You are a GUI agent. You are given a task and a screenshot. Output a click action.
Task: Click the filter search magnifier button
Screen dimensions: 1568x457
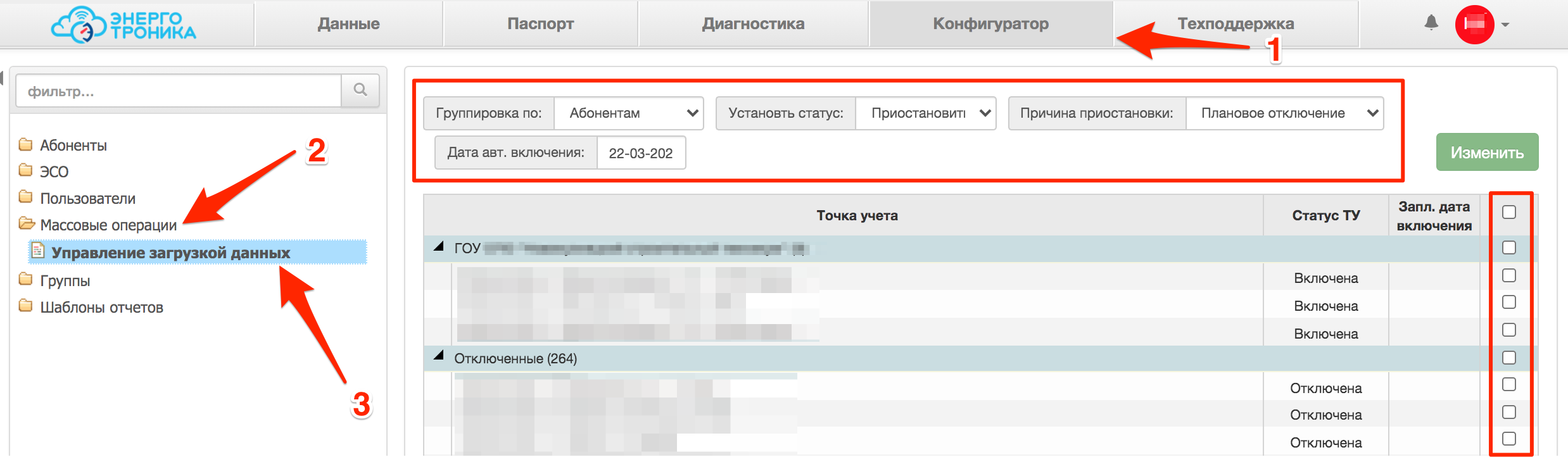click(x=360, y=91)
